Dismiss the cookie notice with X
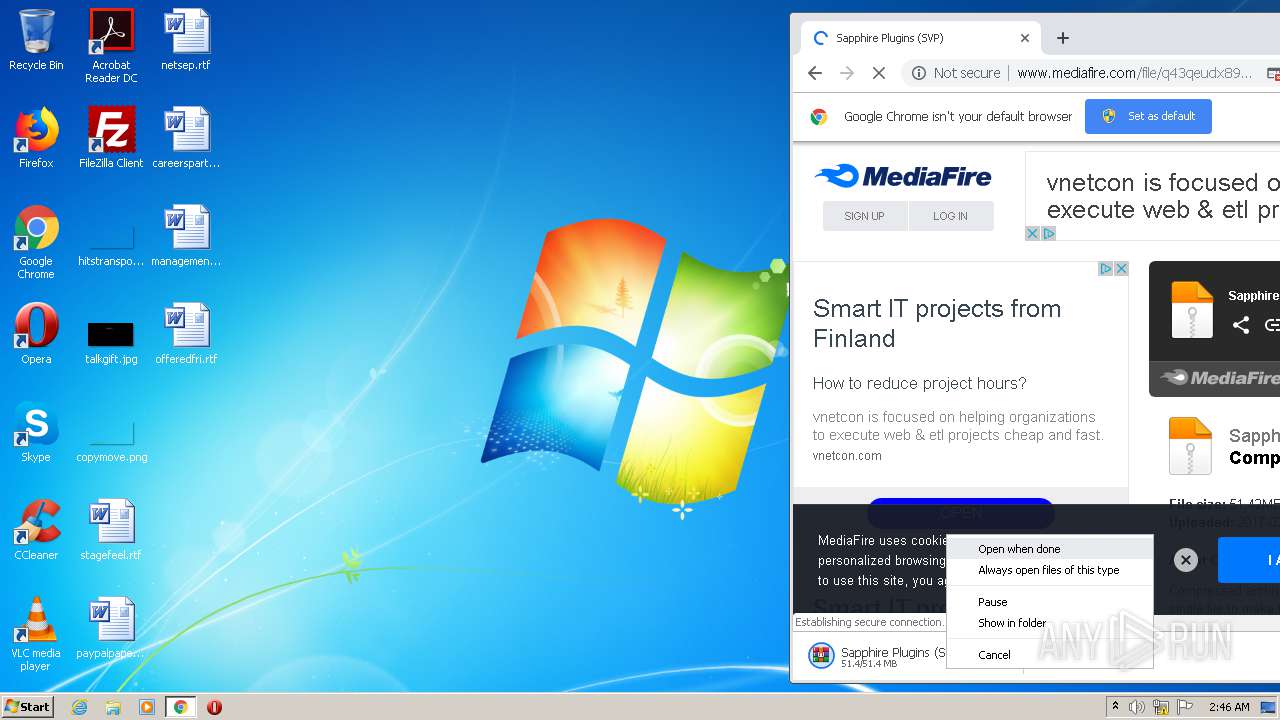The height and width of the screenshot is (720, 1280). click(1185, 560)
